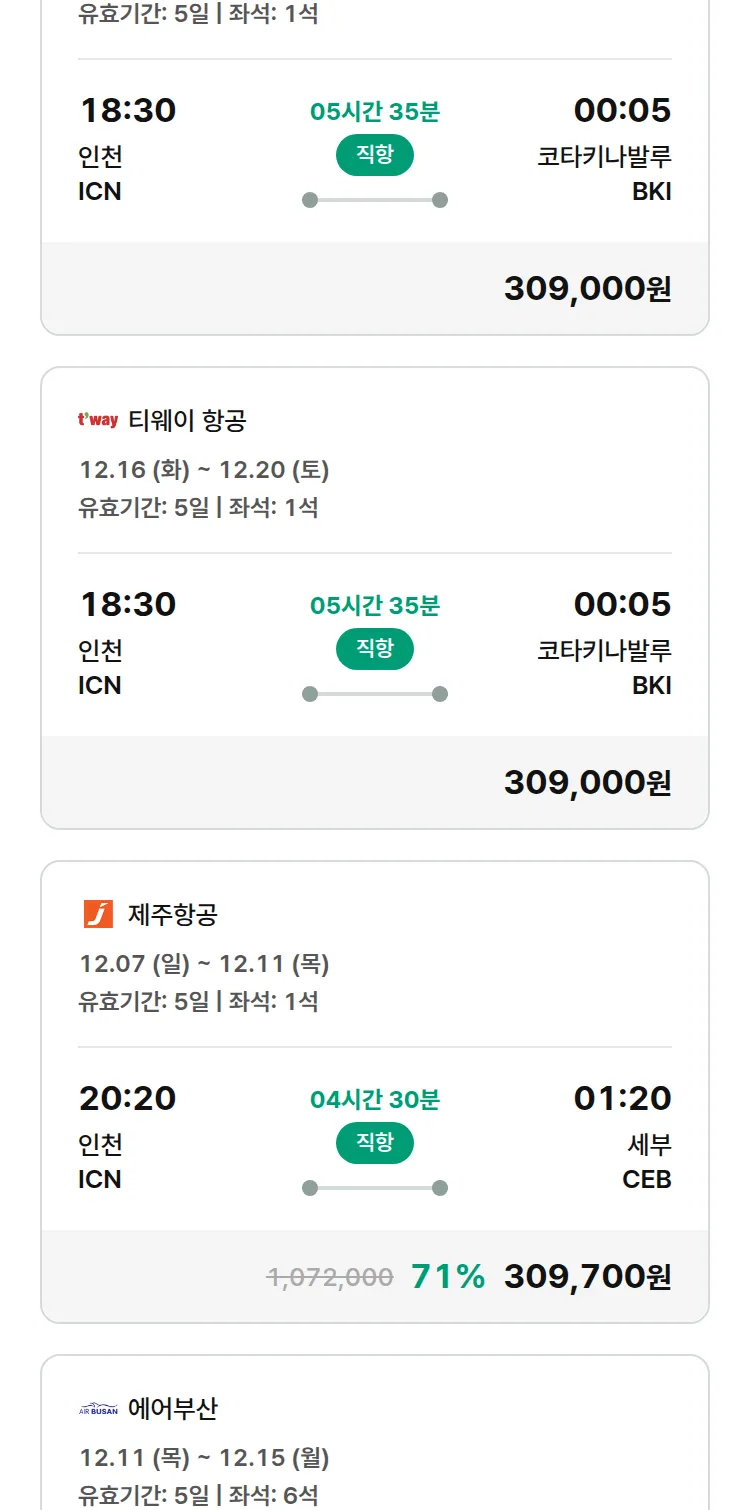750x1510 pixels.
Task: Click the Jeju Air orange logo
Action: [x=98, y=914]
